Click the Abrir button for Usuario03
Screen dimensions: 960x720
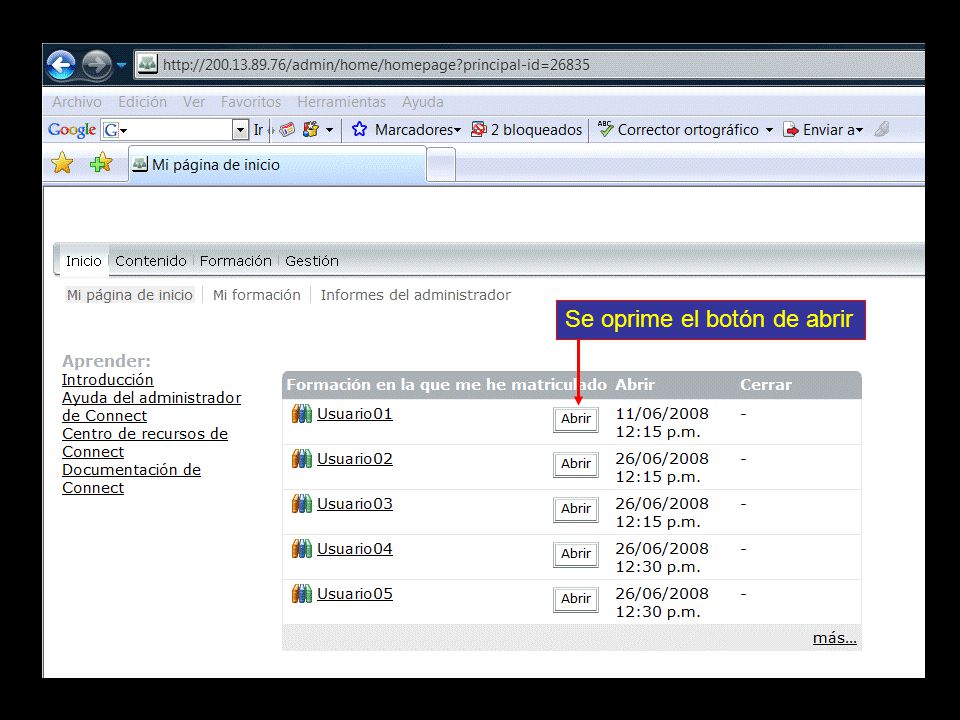[x=576, y=509]
